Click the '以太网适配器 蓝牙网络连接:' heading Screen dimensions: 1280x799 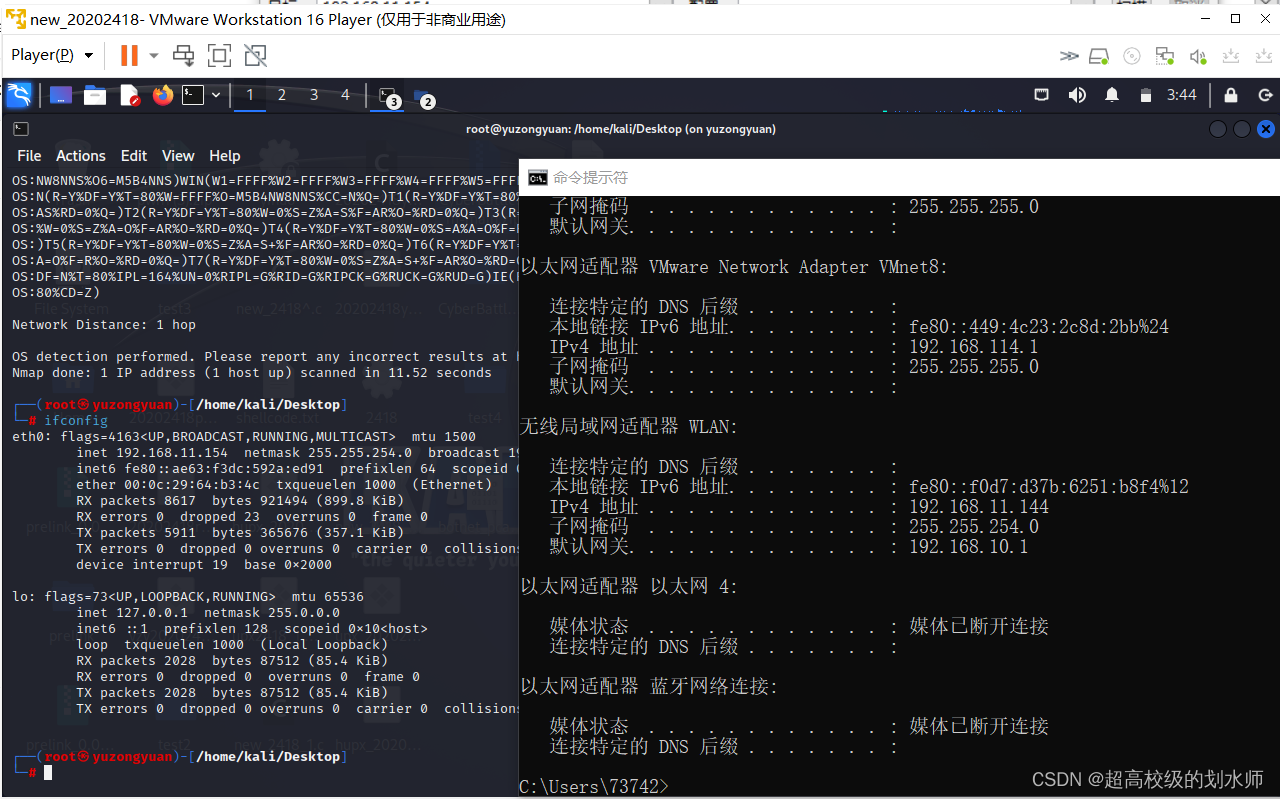tap(649, 687)
